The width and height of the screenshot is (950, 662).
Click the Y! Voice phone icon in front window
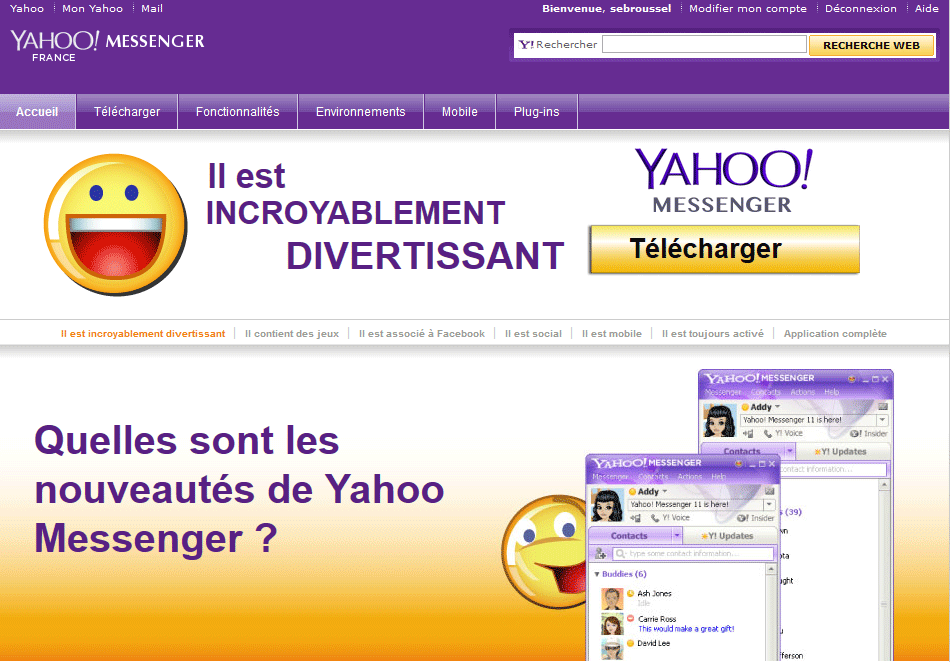tap(655, 518)
